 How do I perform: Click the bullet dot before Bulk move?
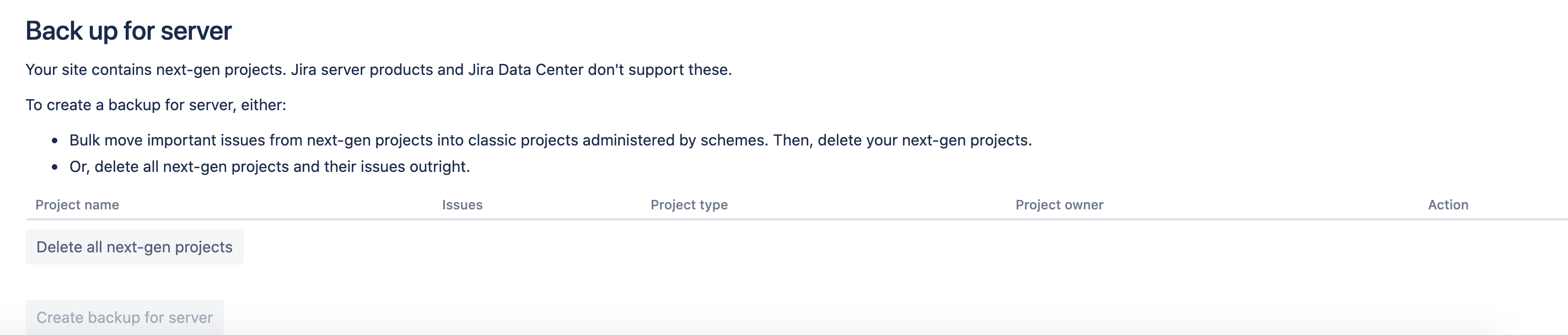click(55, 141)
